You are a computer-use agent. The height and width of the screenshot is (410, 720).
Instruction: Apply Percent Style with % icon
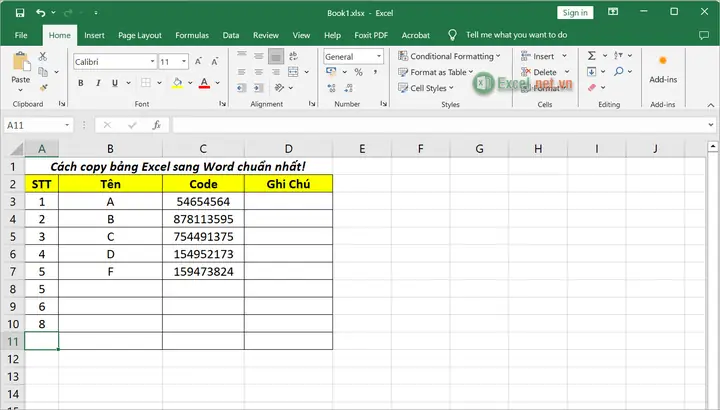tap(358, 72)
